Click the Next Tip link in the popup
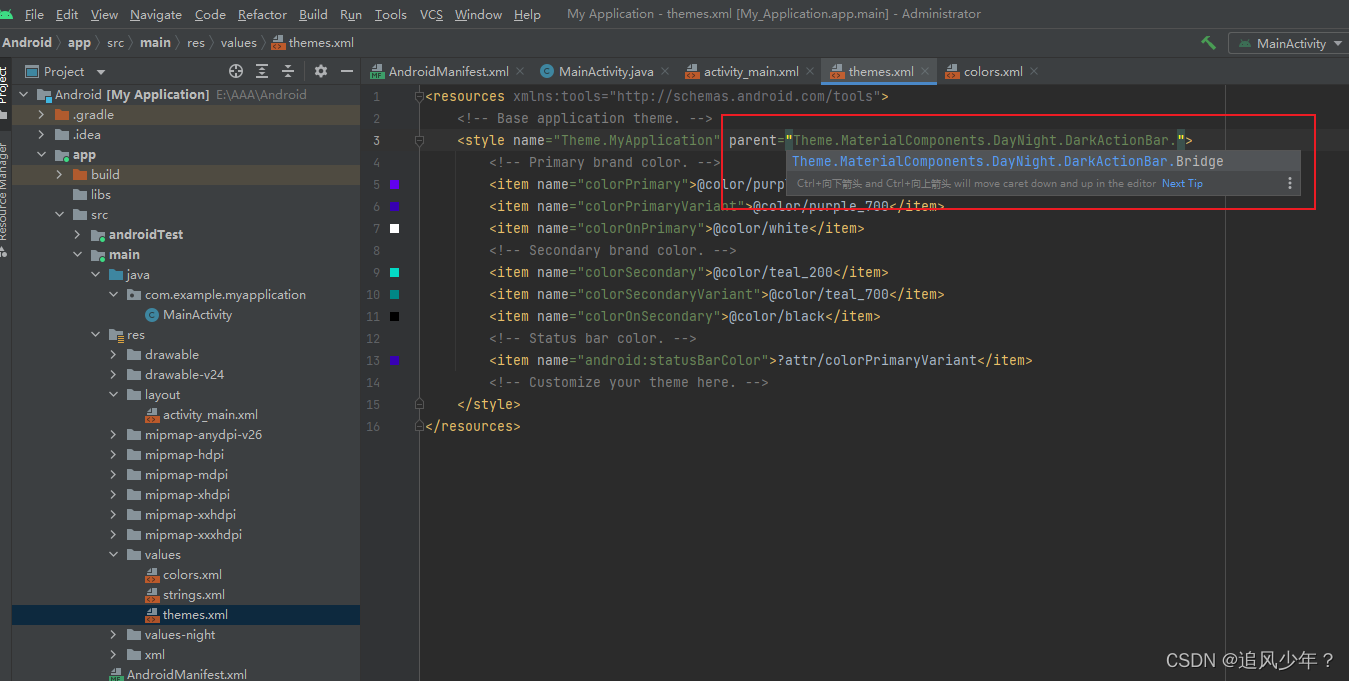Image resolution: width=1349 pixels, height=681 pixels. (x=1182, y=183)
